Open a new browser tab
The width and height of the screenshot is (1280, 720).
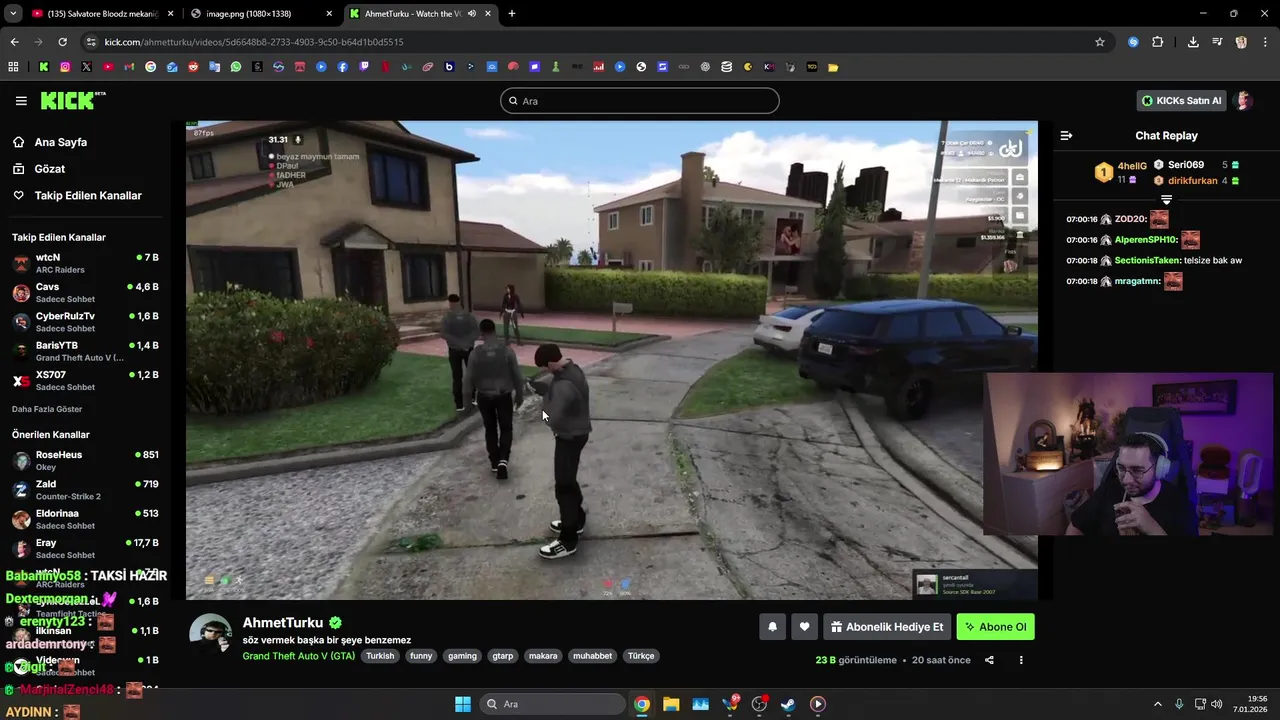coord(512,13)
